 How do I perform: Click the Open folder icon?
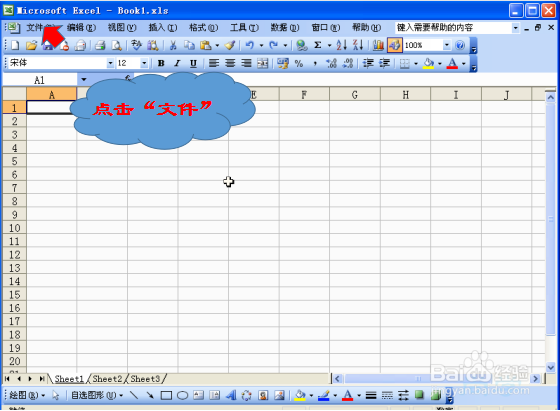click(31, 45)
